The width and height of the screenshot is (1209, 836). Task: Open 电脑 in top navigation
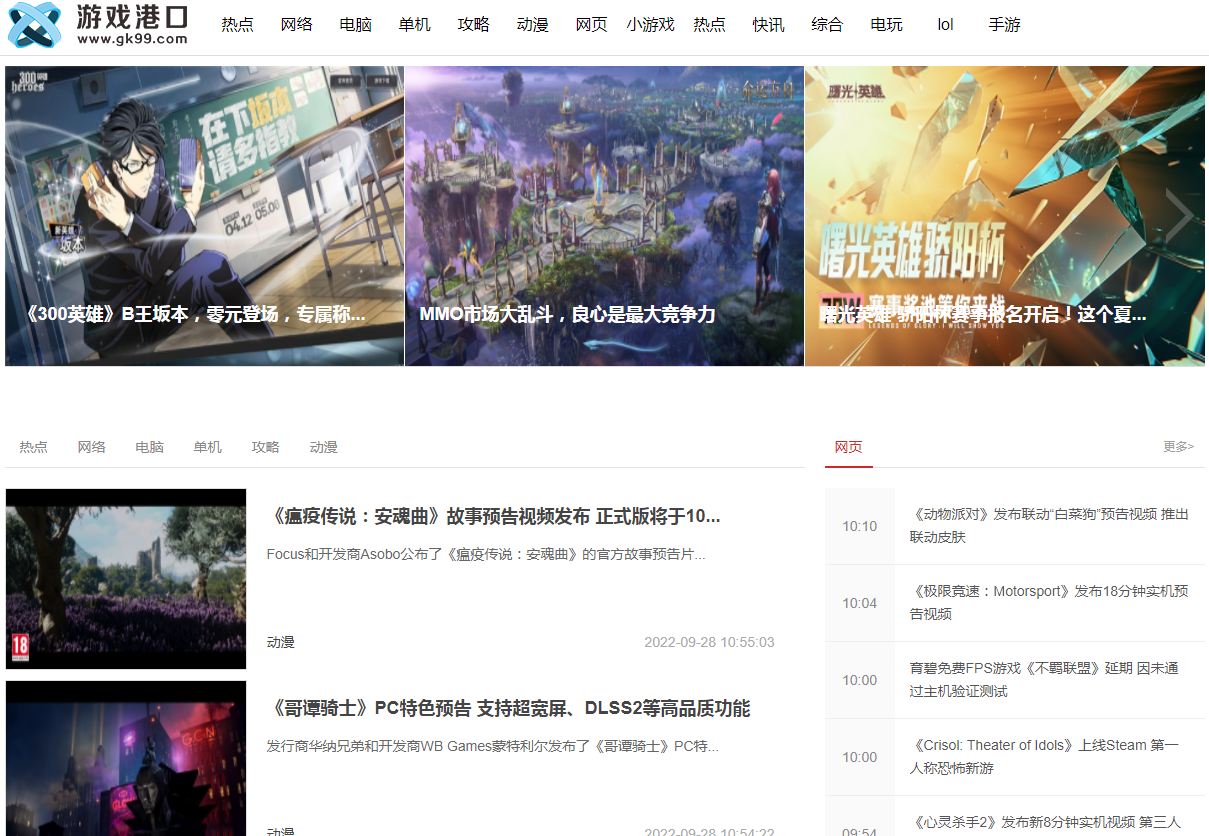[x=355, y=25]
